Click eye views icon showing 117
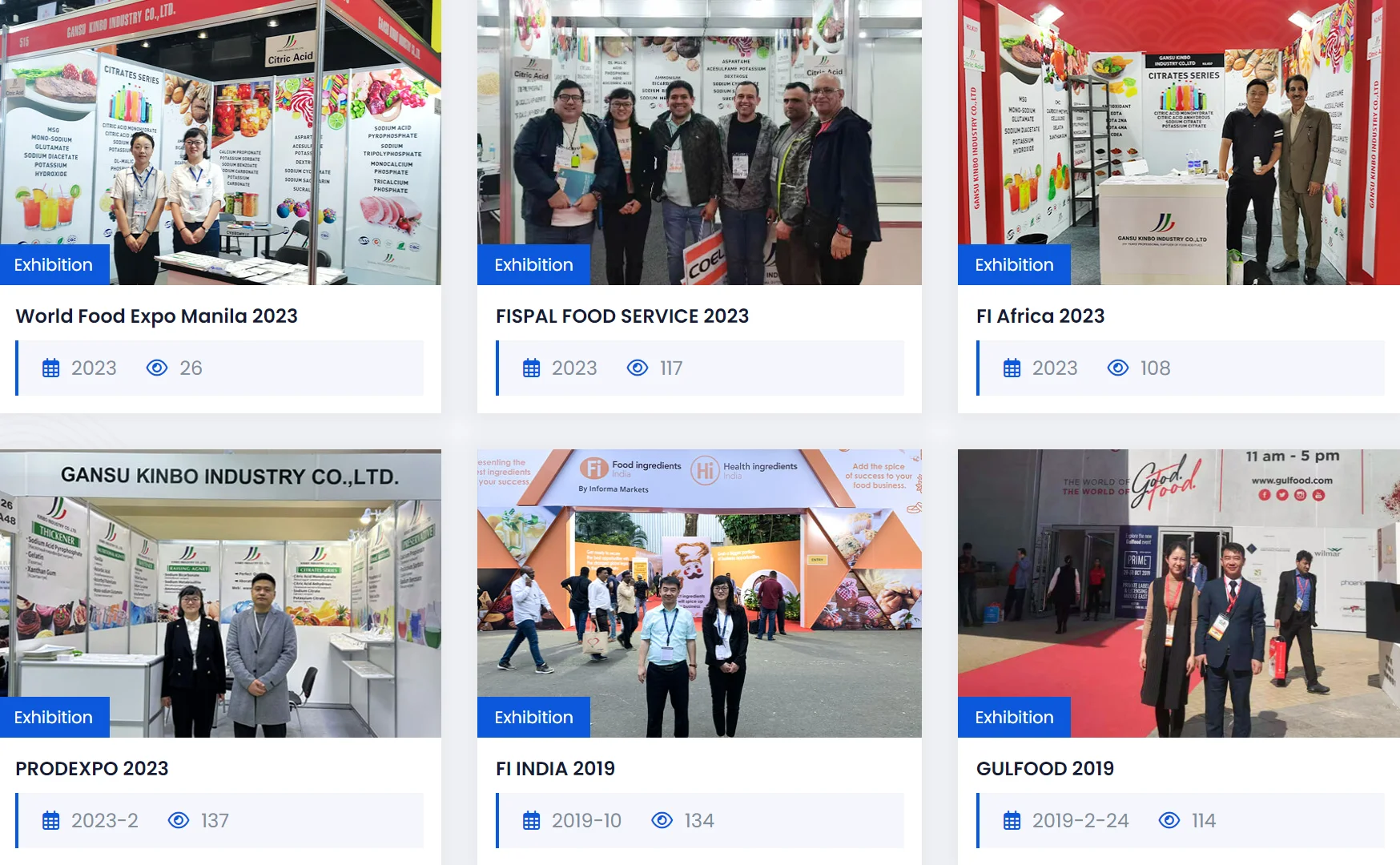This screenshot has width=1400, height=865. click(638, 368)
